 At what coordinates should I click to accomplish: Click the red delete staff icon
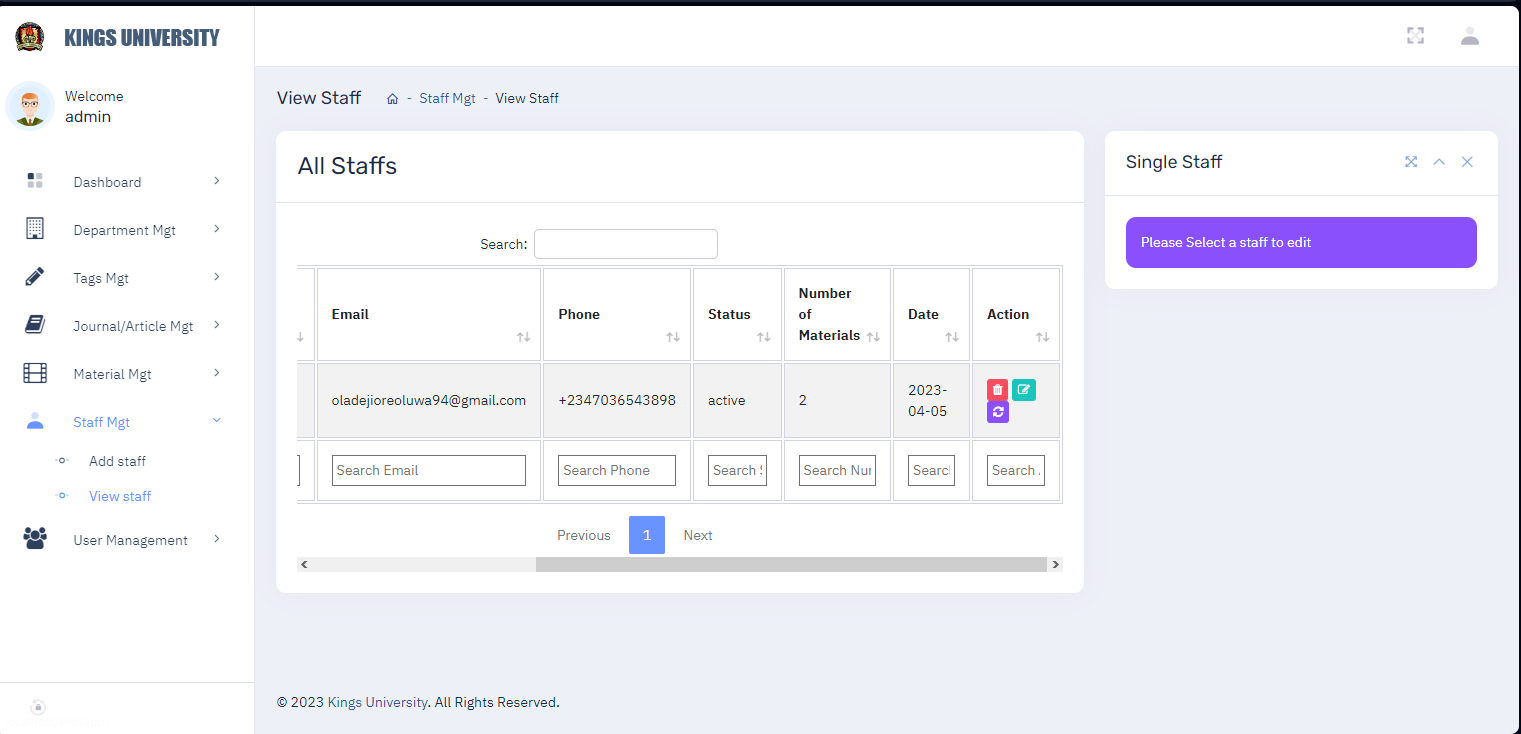pyautogui.click(x=997, y=390)
